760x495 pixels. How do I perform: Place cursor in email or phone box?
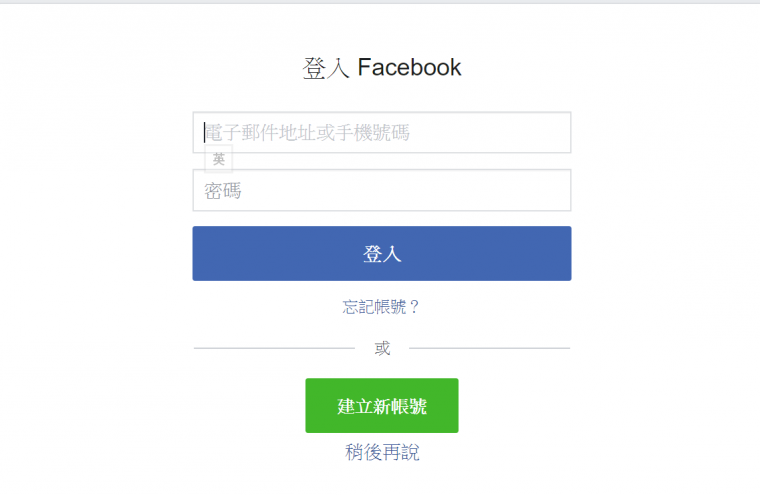pos(382,132)
